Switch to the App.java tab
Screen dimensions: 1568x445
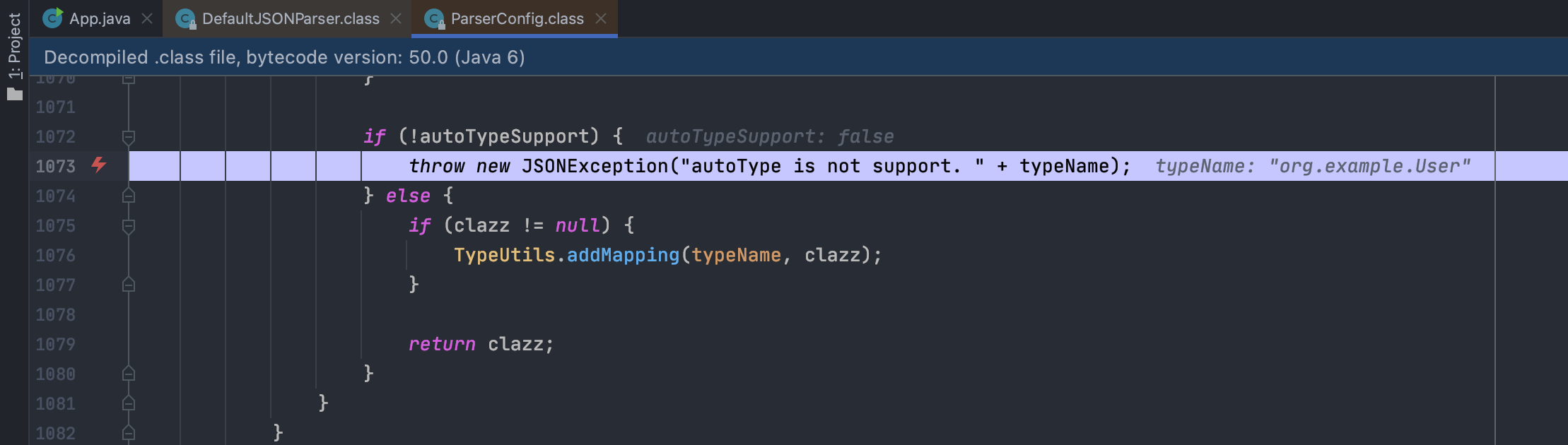[x=100, y=18]
